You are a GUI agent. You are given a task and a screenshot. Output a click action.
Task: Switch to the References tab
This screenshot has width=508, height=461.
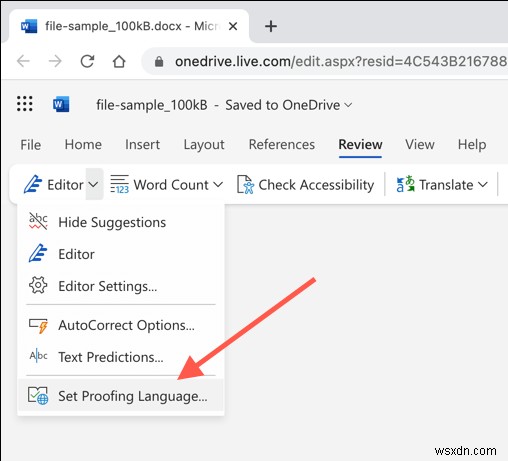tap(282, 145)
